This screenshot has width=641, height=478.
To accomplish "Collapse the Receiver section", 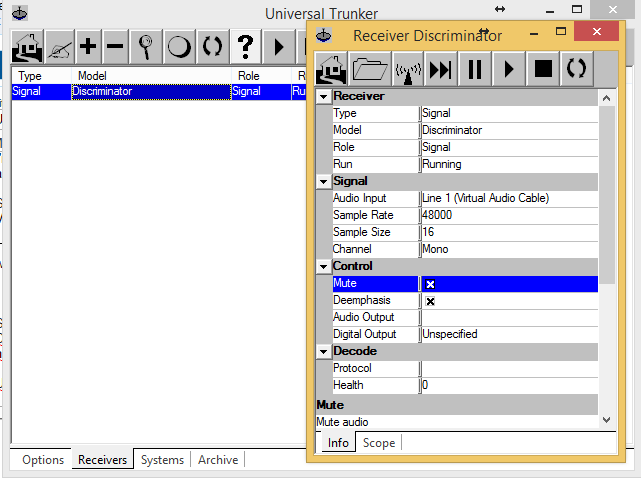I will click(324, 97).
